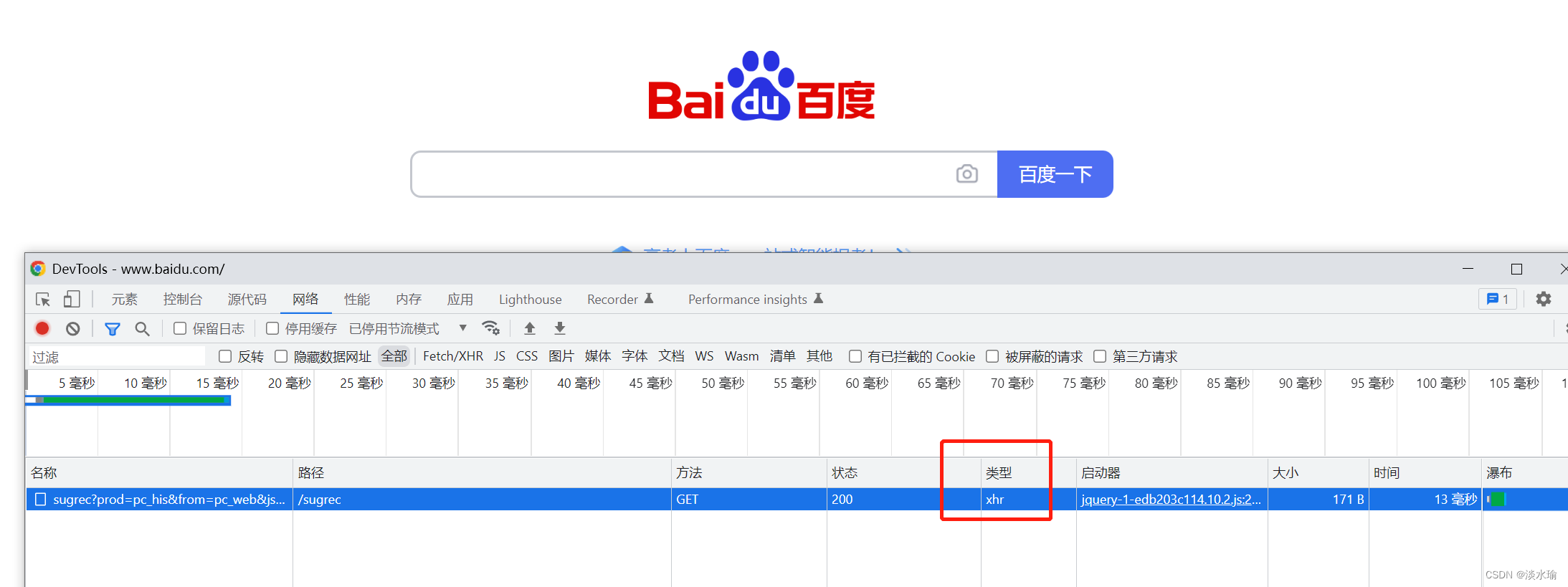Open the jquery initiator link
Screen dimensions: 1568x587
coord(1172,500)
